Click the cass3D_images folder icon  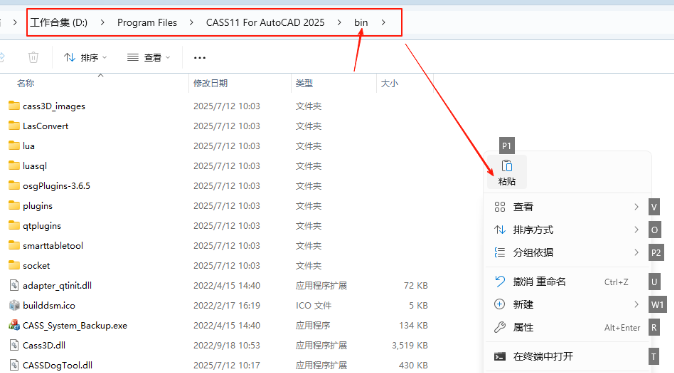click(14, 106)
